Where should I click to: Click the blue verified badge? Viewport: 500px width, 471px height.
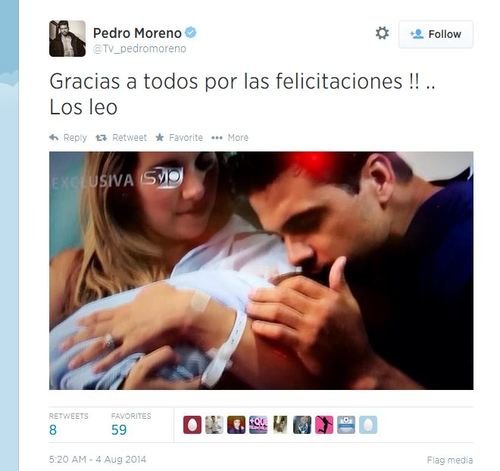pos(191,32)
